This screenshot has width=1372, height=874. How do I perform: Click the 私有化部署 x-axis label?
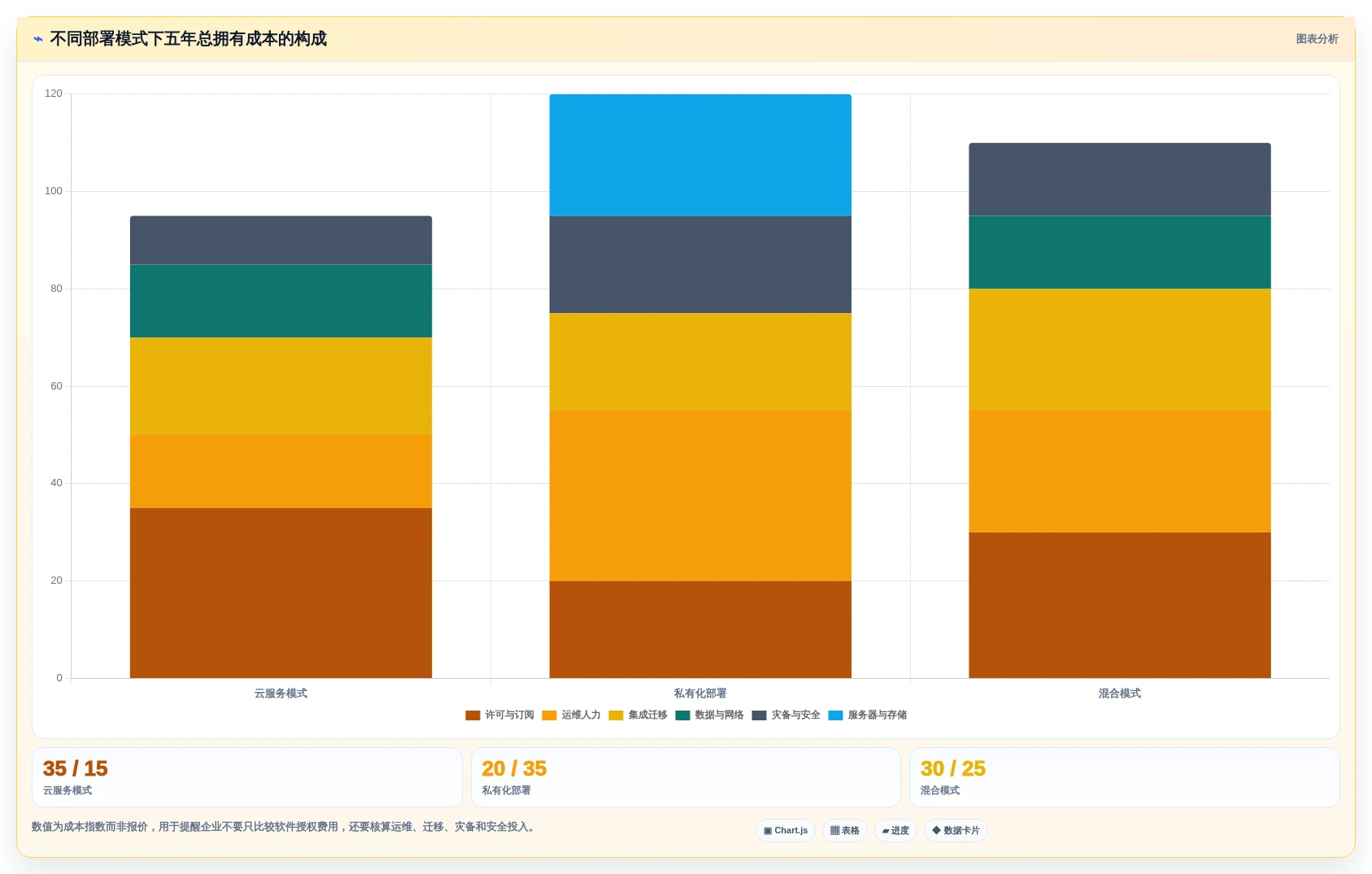pyautogui.click(x=700, y=694)
